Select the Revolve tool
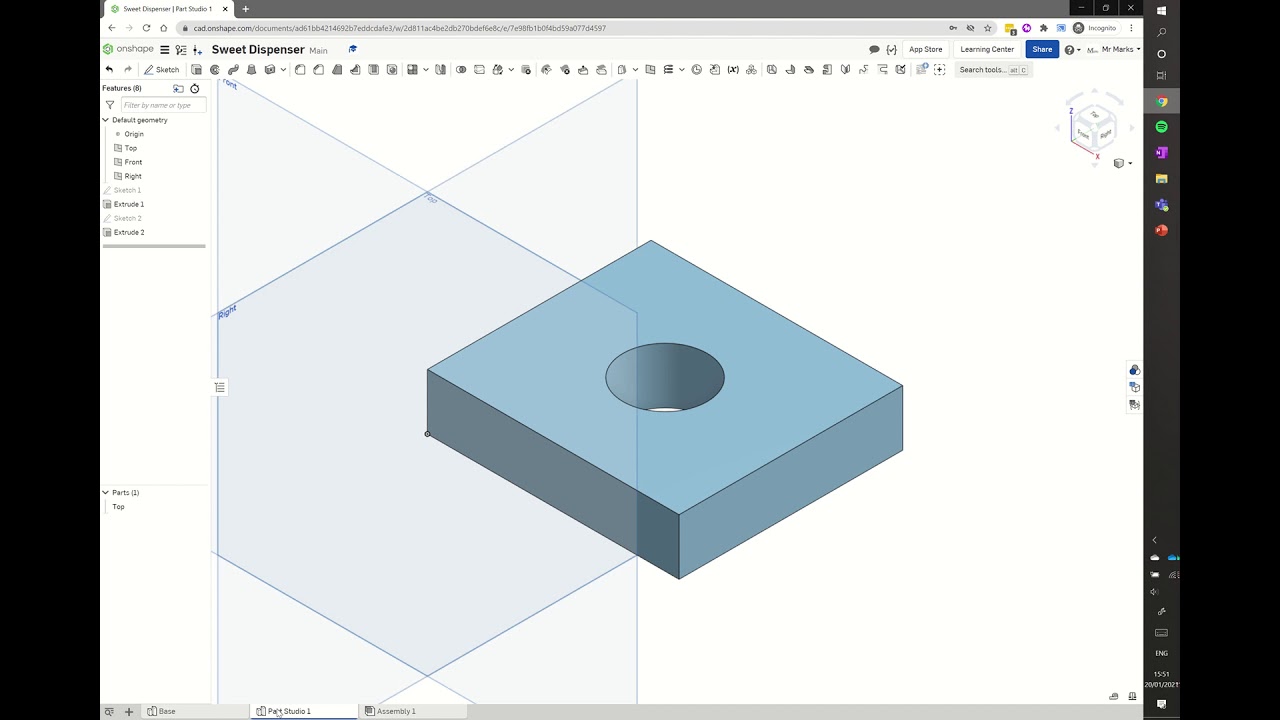The image size is (1280, 720). click(x=214, y=70)
